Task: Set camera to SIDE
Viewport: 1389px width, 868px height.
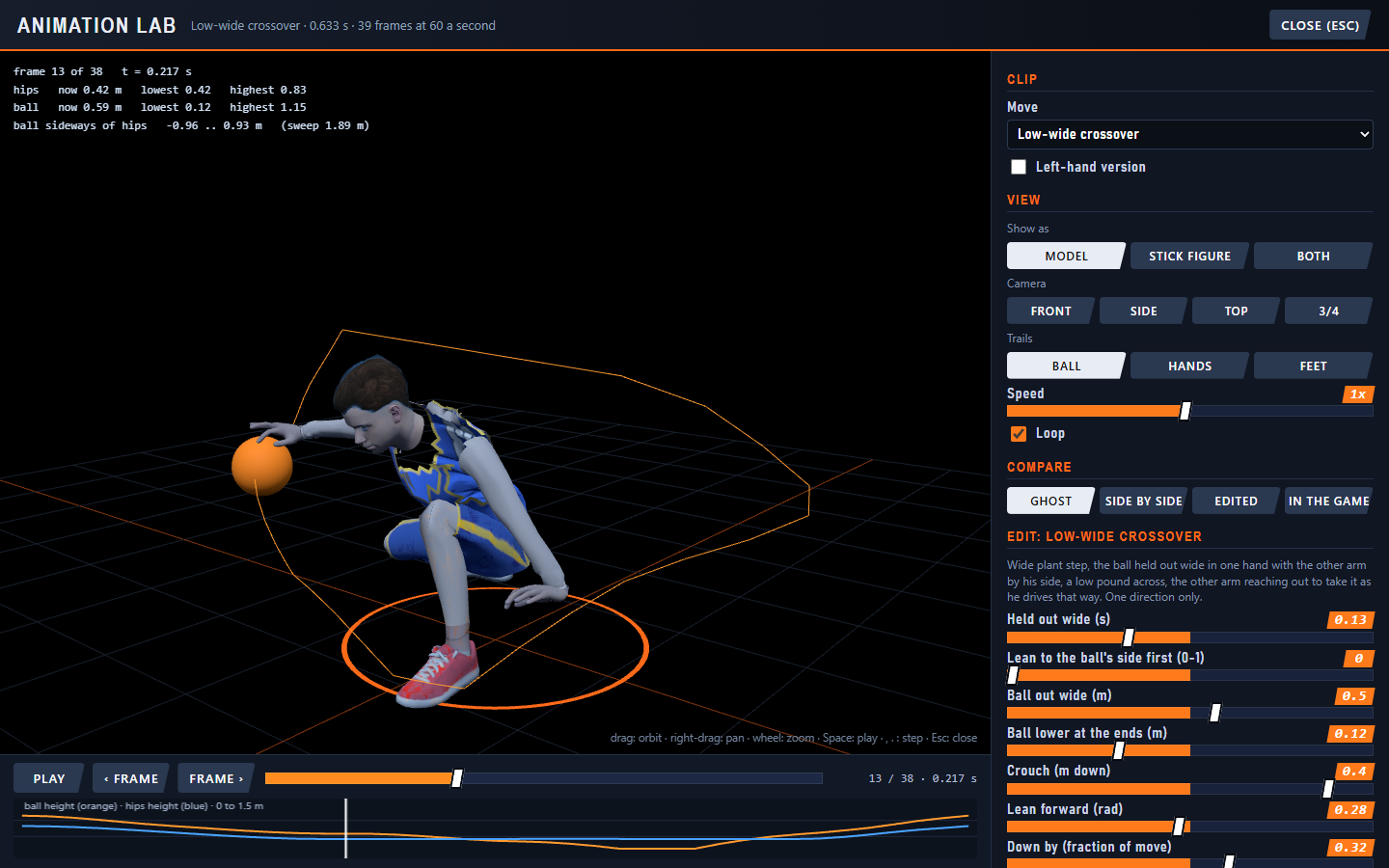Action: tap(1143, 311)
